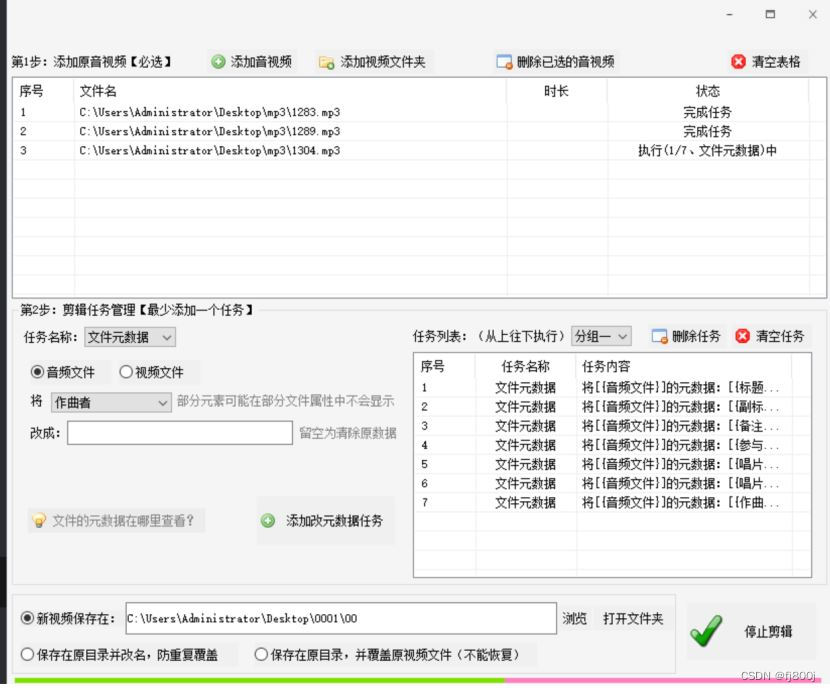This screenshot has width=830, height=692.
Task: Click the folder icon for 添加视频文件夹
Action: coord(326,62)
